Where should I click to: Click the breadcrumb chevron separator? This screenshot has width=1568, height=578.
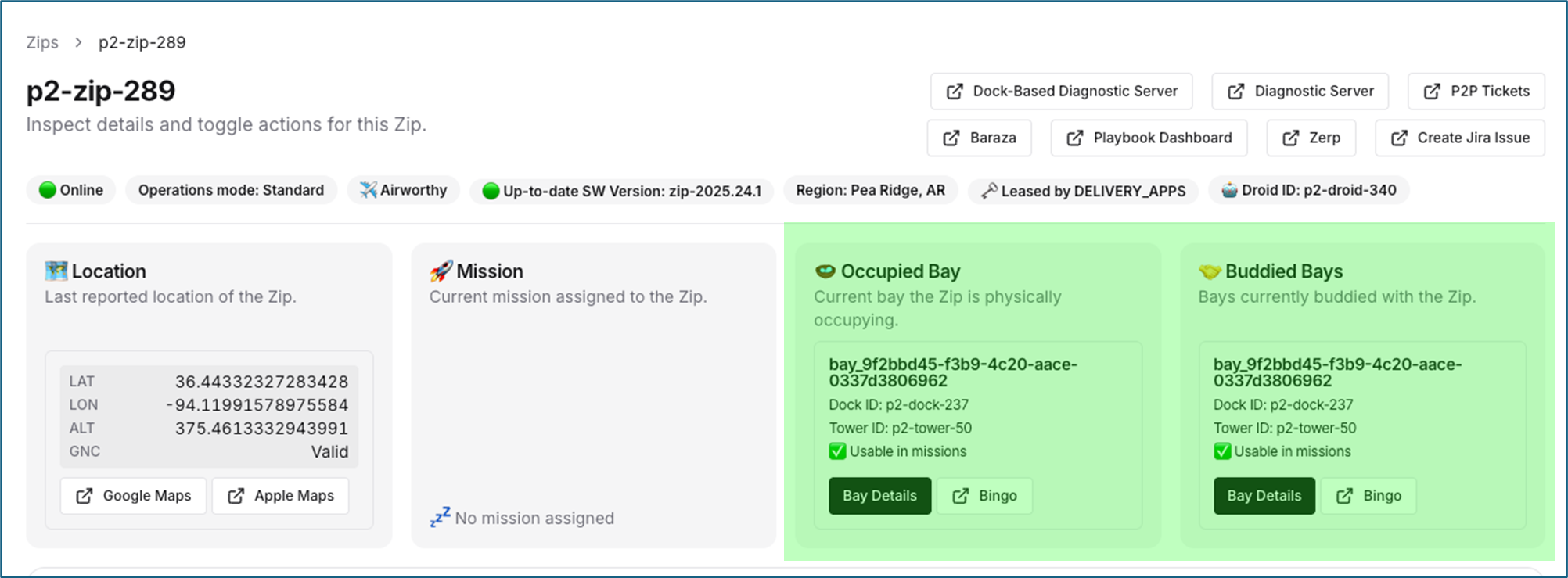[x=78, y=42]
